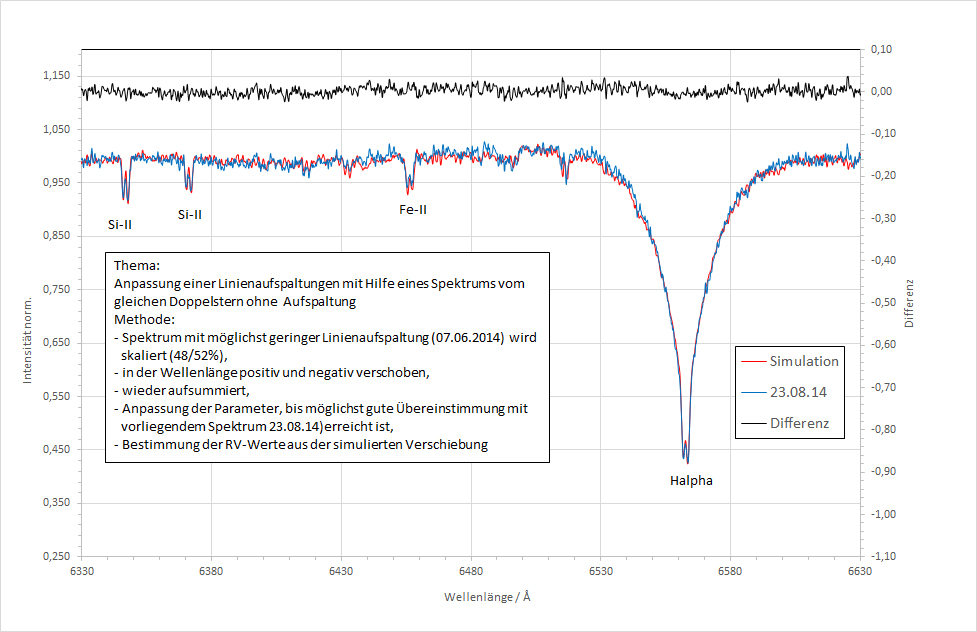The width and height of the screenshot is (977, 632).
Task: Click the leftmost Si-II line label
Action: [x=121, y=224]
